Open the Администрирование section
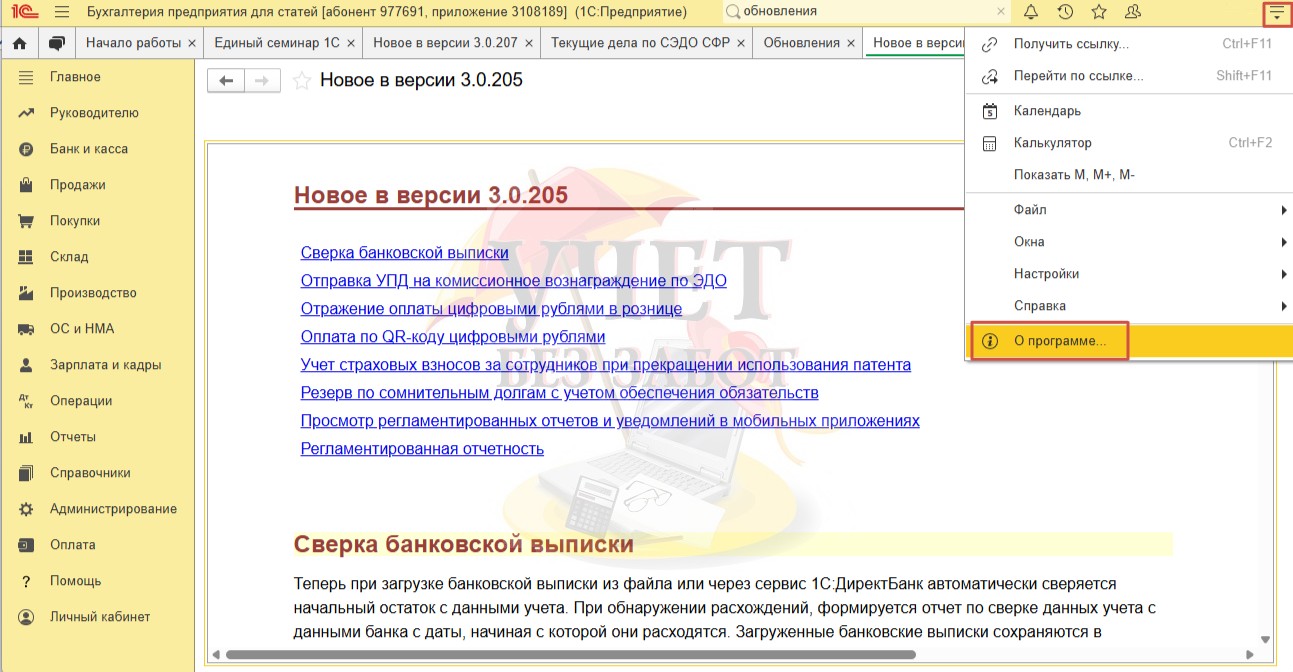 click(97, 509)
